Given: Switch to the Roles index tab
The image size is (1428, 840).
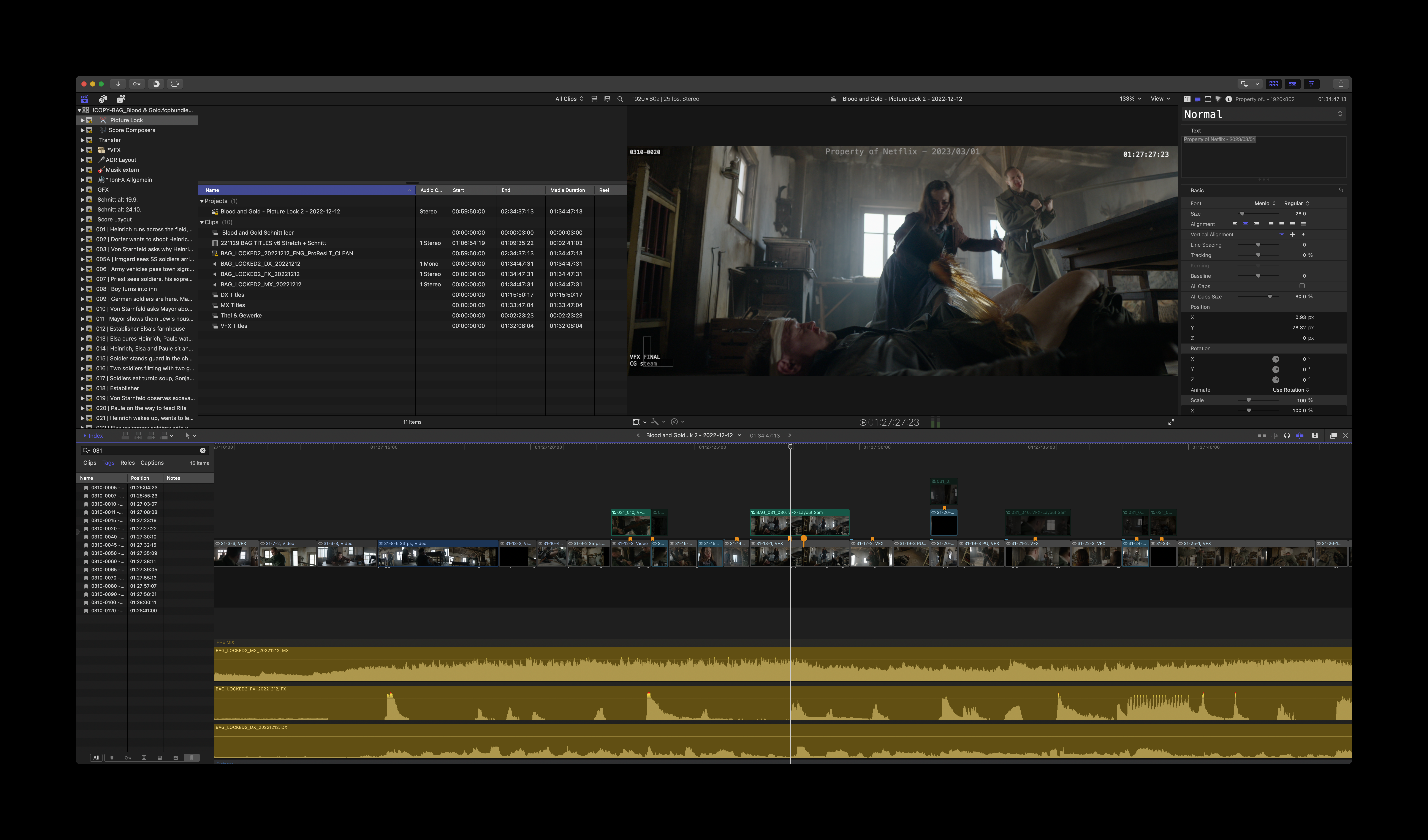Looking at the screenshot, I should point(128,463).
